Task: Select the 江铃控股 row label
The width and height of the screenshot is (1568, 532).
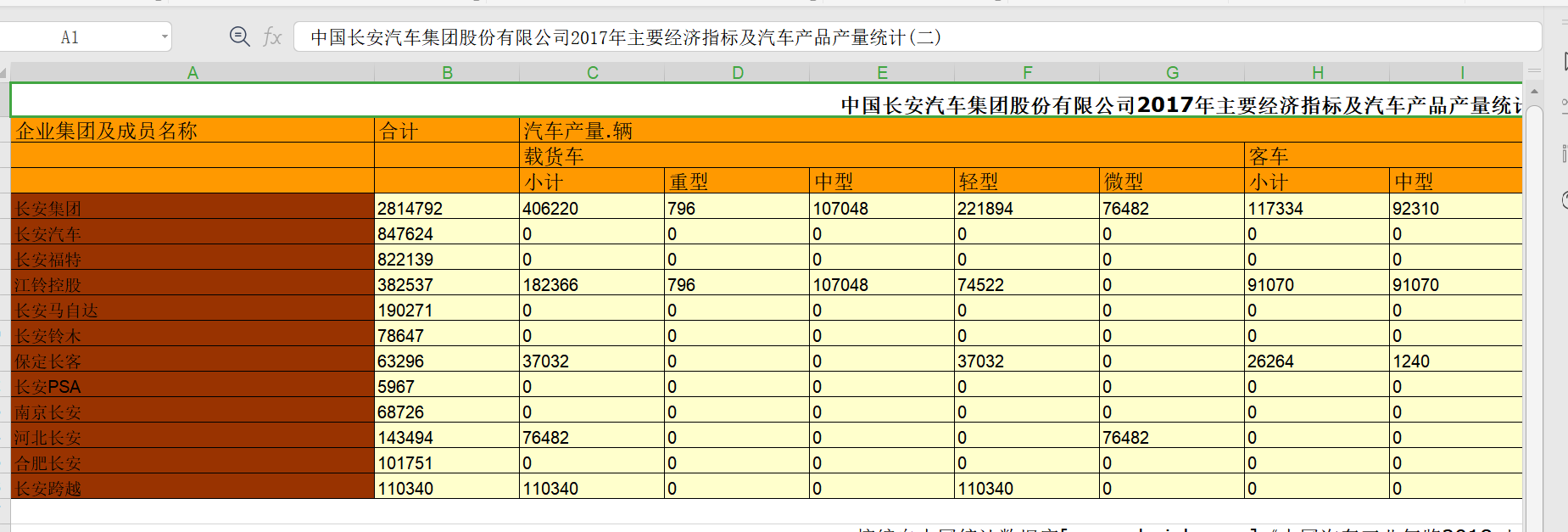Action: (x=193, y=283)
